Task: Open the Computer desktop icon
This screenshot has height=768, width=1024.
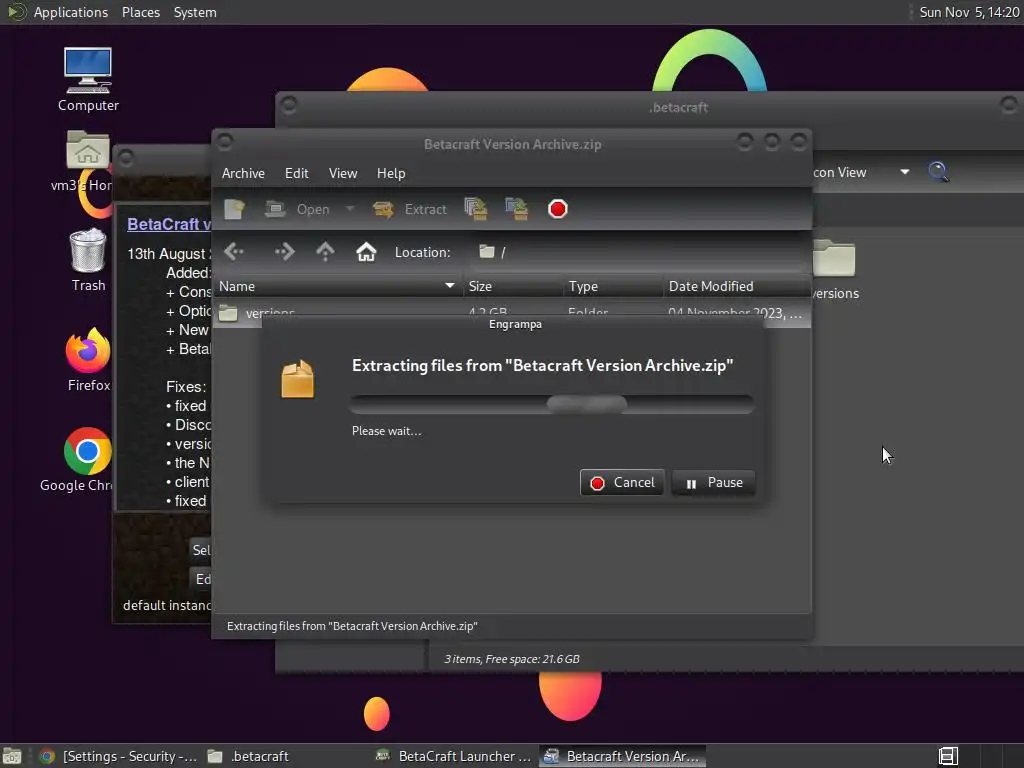Action: coord(88,80)
